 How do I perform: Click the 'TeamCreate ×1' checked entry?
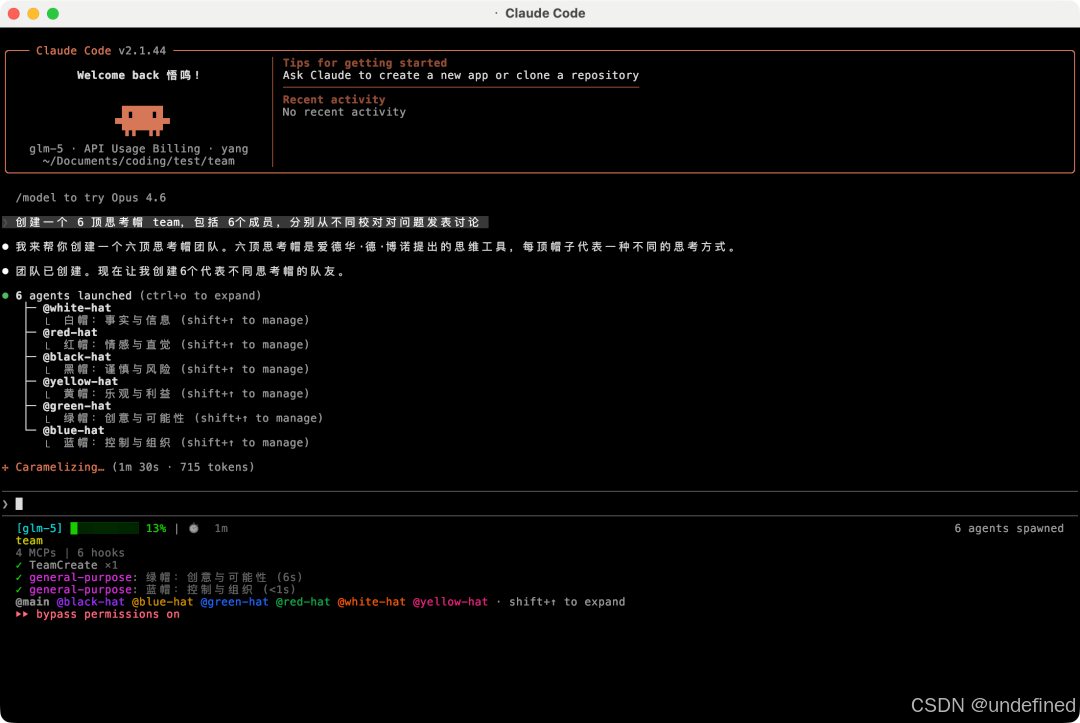click(66, 565)
